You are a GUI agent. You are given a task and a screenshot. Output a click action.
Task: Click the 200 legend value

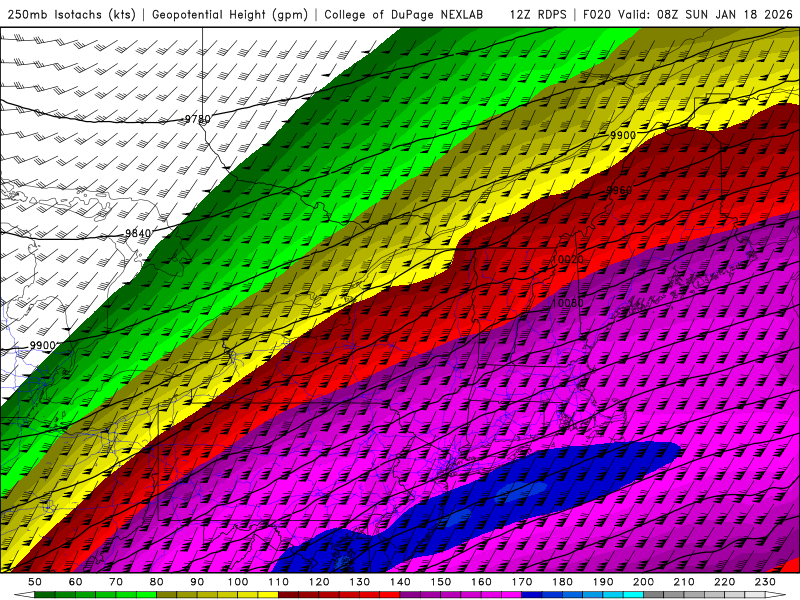pyautogui.click(x=643, y=582)
